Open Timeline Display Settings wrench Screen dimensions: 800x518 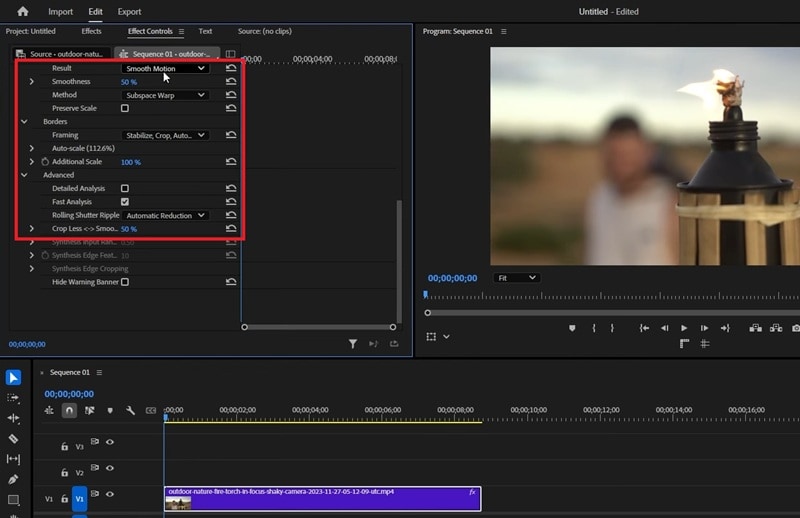[x=130, y=410]
